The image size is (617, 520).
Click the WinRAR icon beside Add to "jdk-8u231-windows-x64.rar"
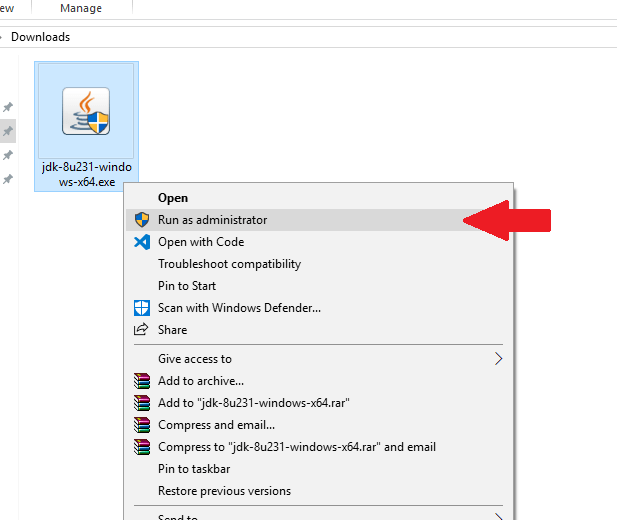[142, 403]
